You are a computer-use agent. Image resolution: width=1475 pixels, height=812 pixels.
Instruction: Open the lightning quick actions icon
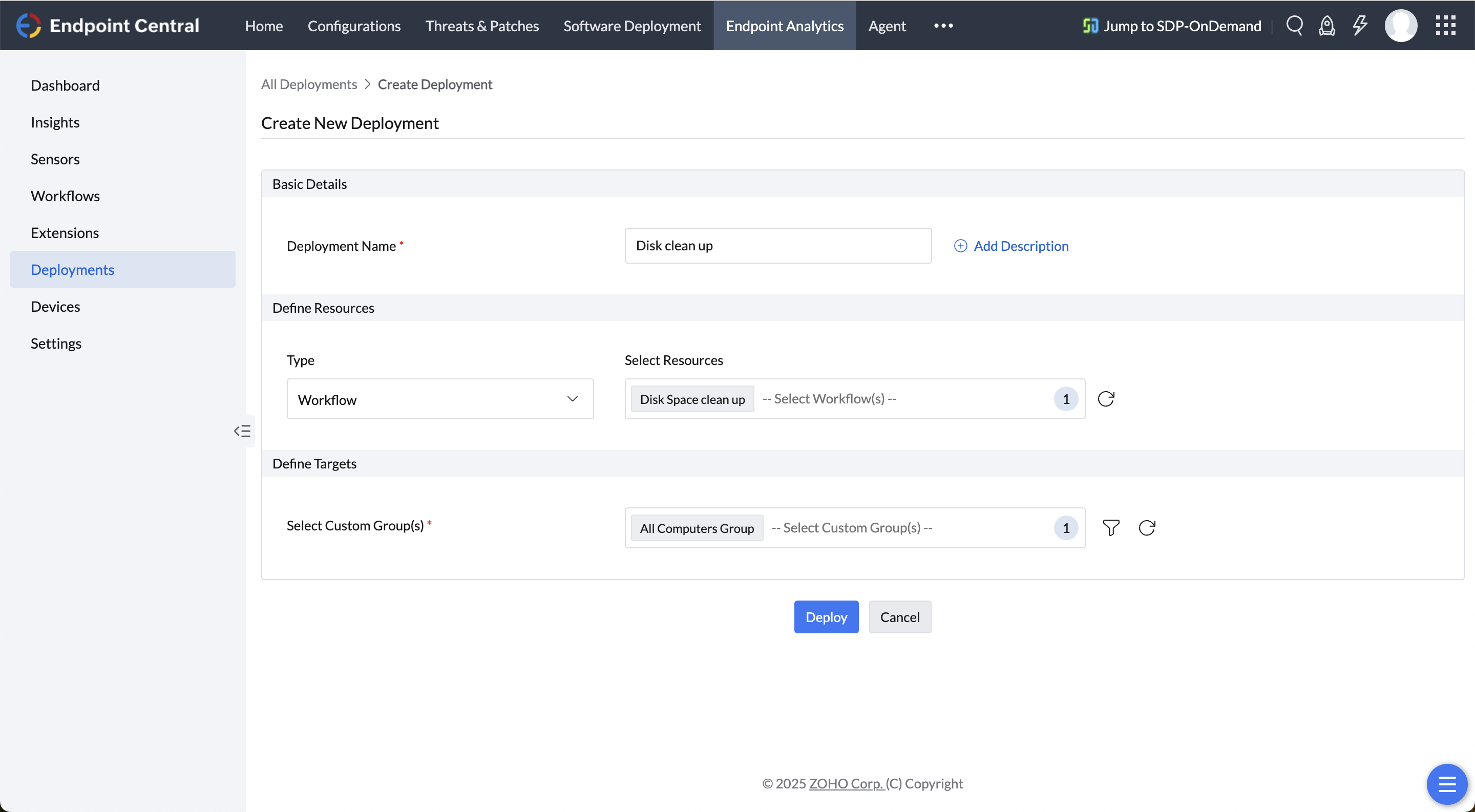[1360, 25]
